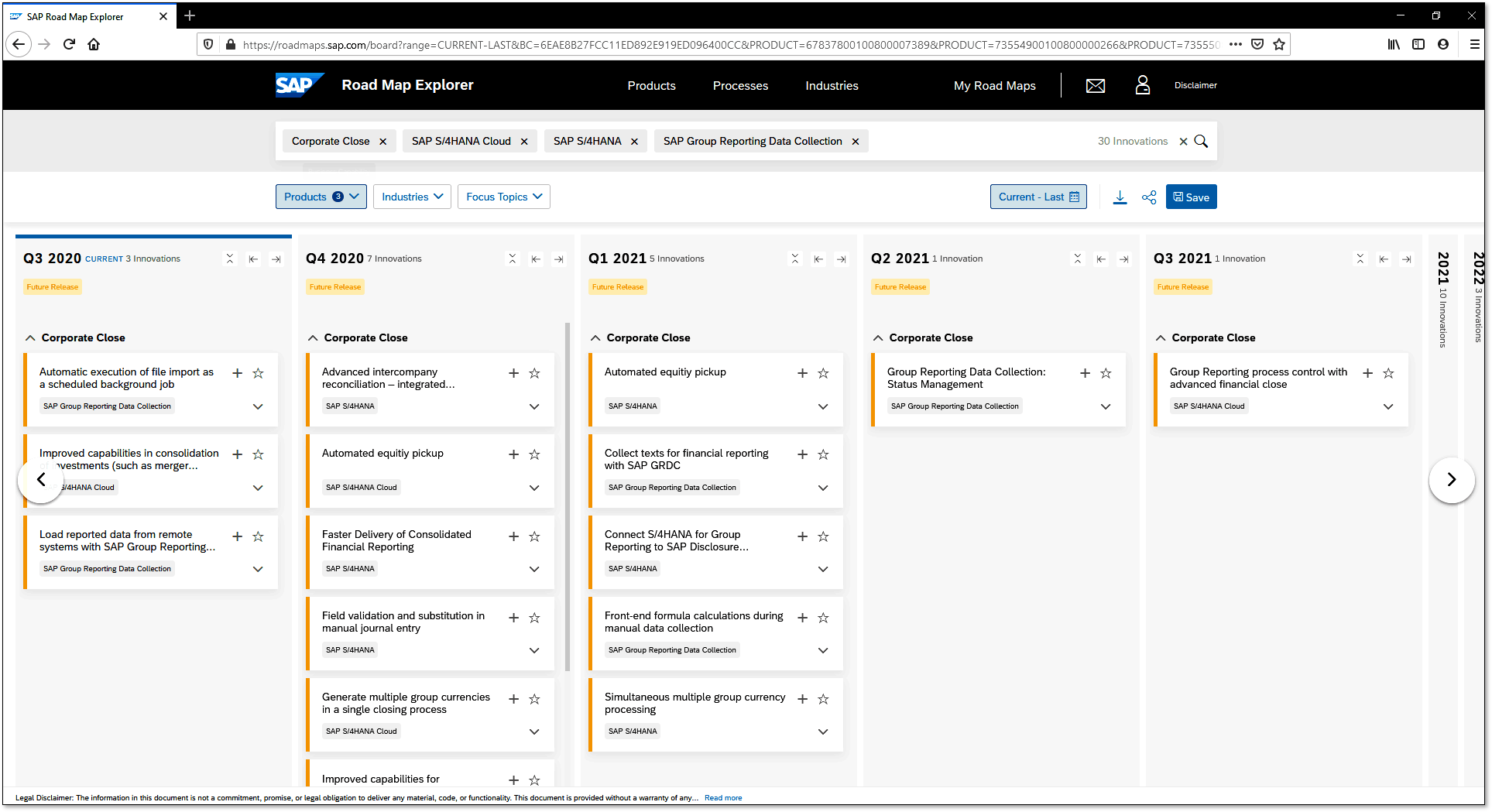Click the Save button
This screenshot has width=1492, height=812.
click(x=1191, y=197)
